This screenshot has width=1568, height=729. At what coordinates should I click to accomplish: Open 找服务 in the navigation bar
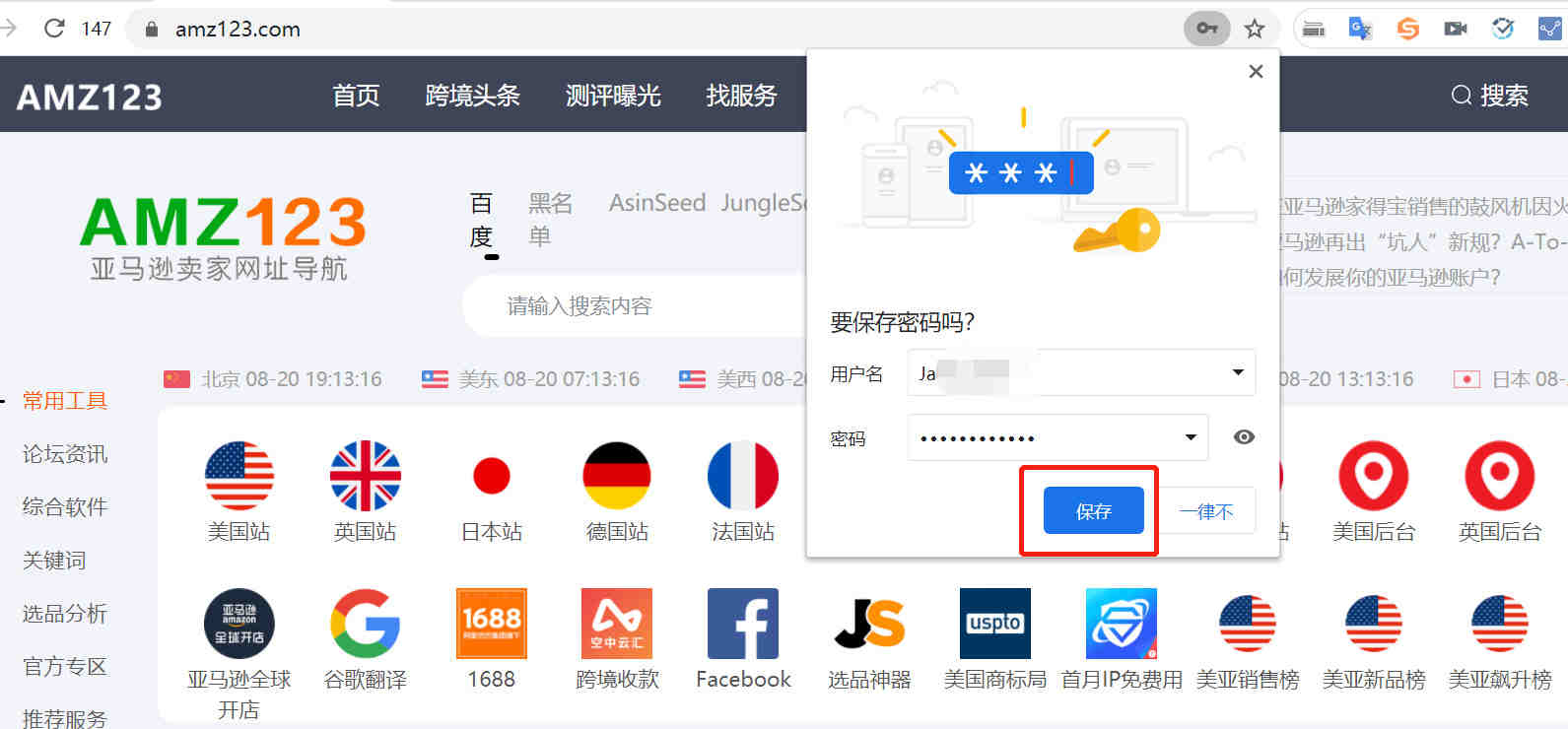point(741,96)
